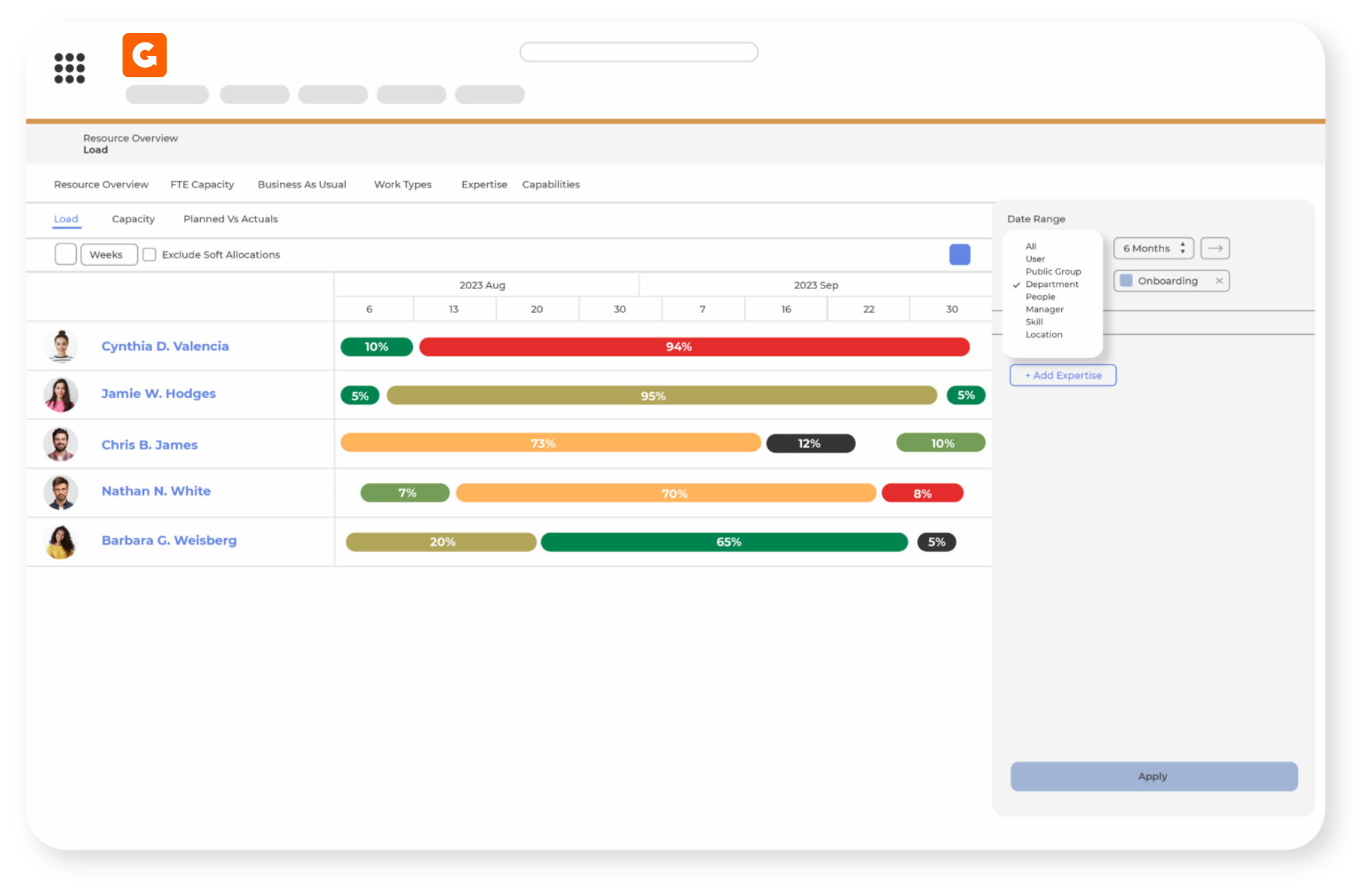Screen dimensions: 1372x892
Task: Open Cynthia D. Valencia's avatar
Action: (x=62, y=346)
